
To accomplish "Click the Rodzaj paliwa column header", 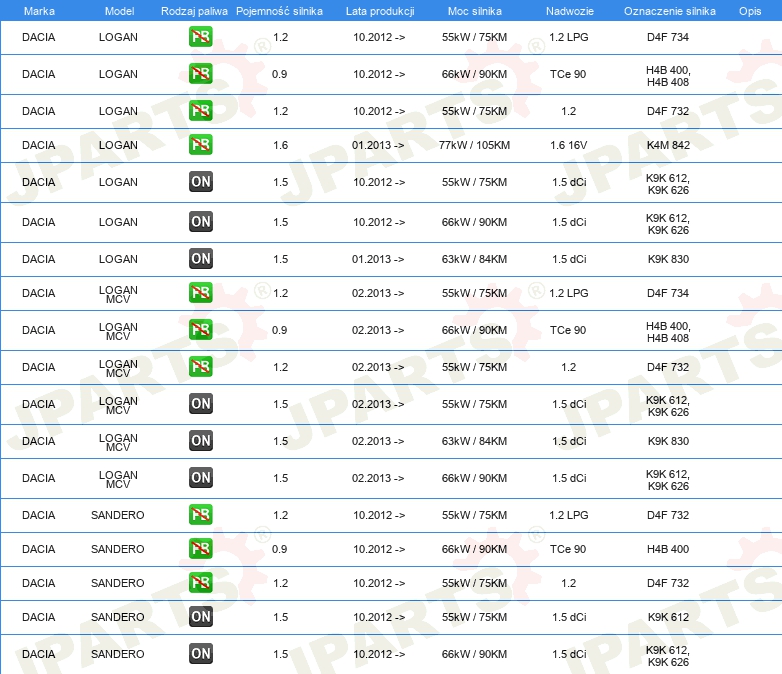I will (x=194, y=11).
